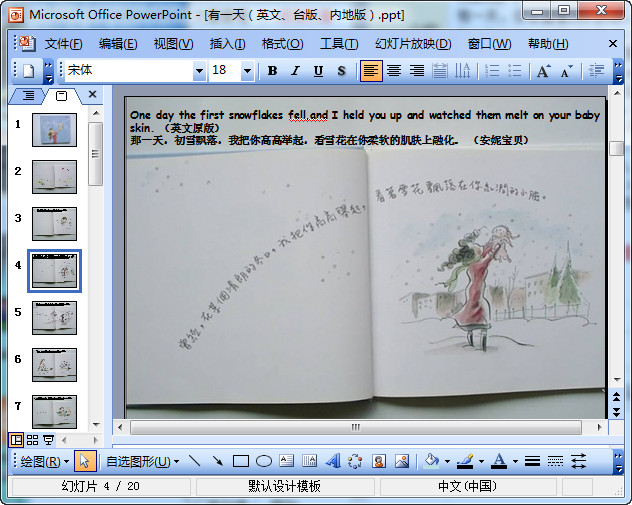Apply the Fill Color paint bucket

point(431,461)
